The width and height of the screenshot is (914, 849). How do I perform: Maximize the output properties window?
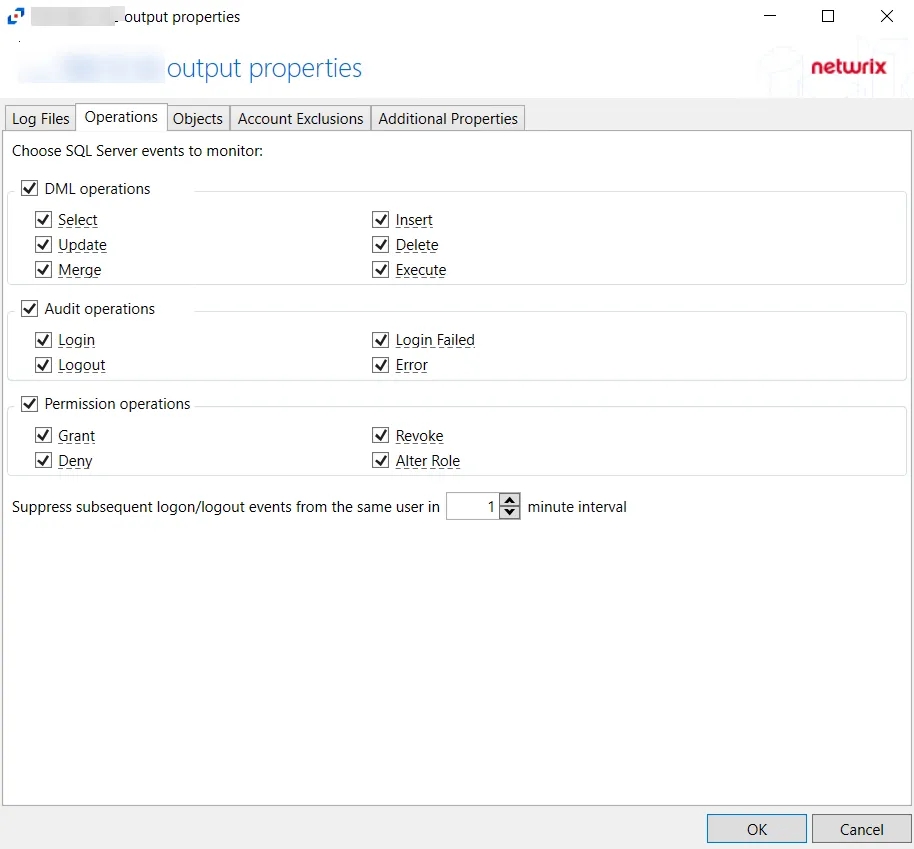(828, 16)
